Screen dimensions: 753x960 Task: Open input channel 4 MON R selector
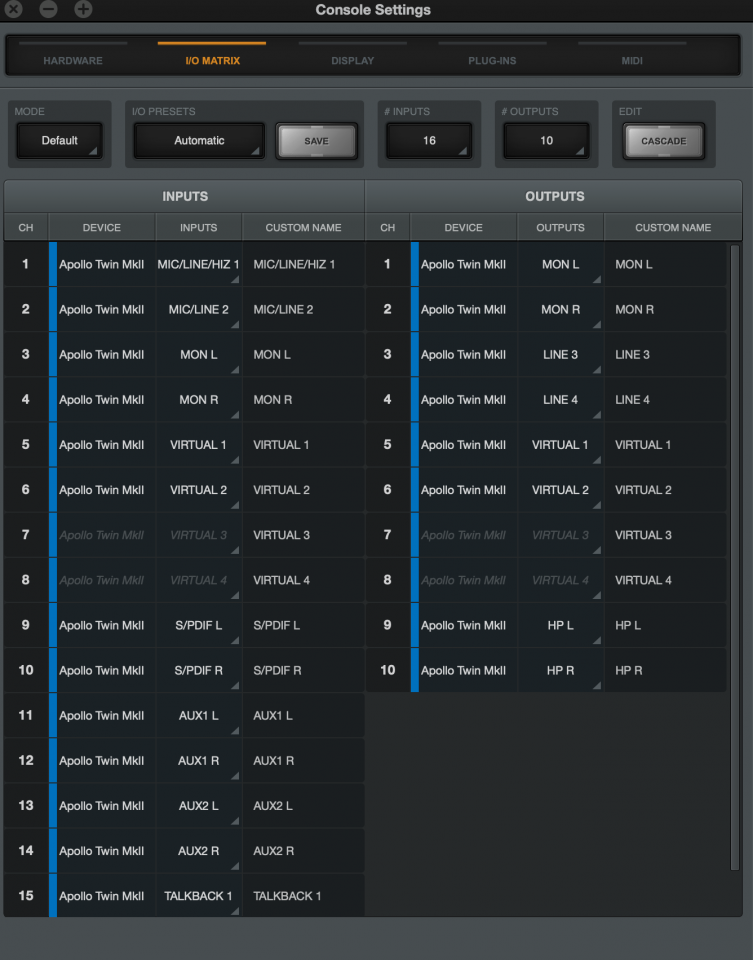[x=198, y=400]
